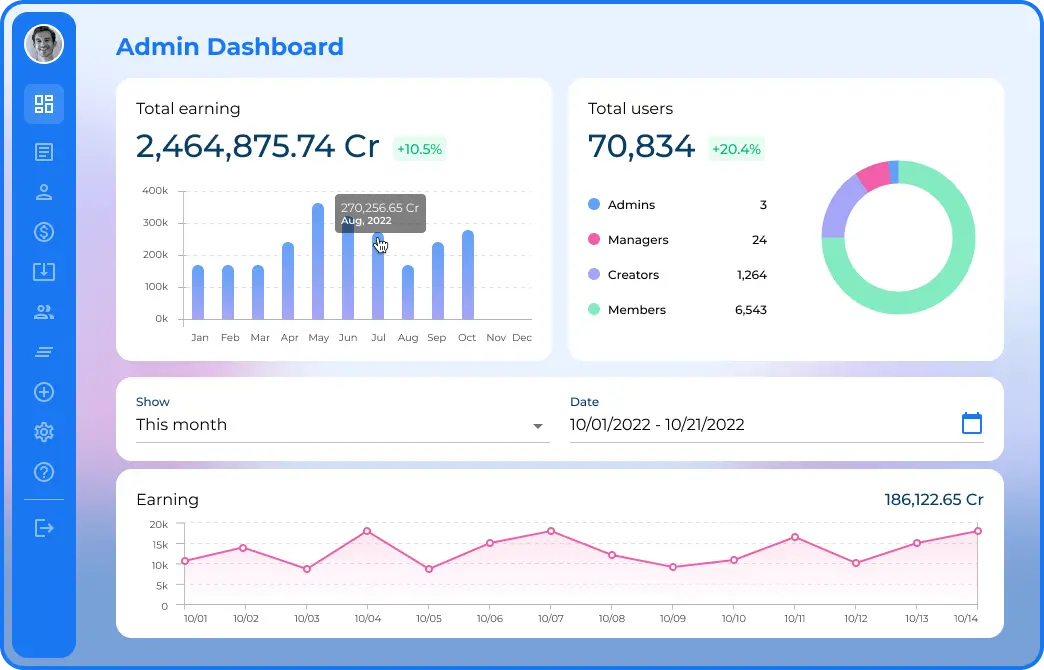Click the 10/11 data point on line chart
Image resolution: width=1044 pixels, height=670 pixels.
click(x=795, y=537)
